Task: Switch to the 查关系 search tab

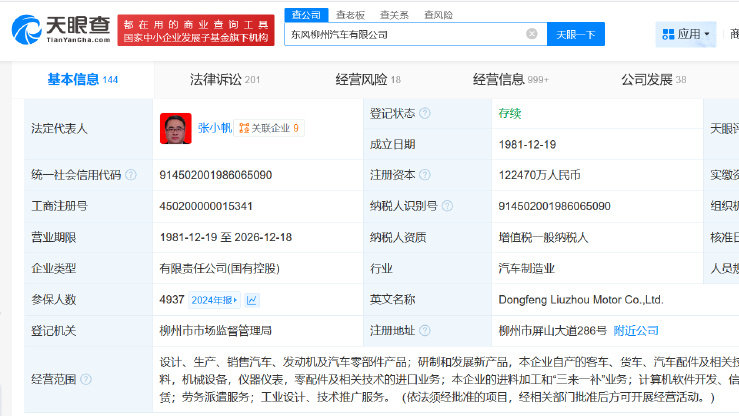Action: (x=394, y=15)
